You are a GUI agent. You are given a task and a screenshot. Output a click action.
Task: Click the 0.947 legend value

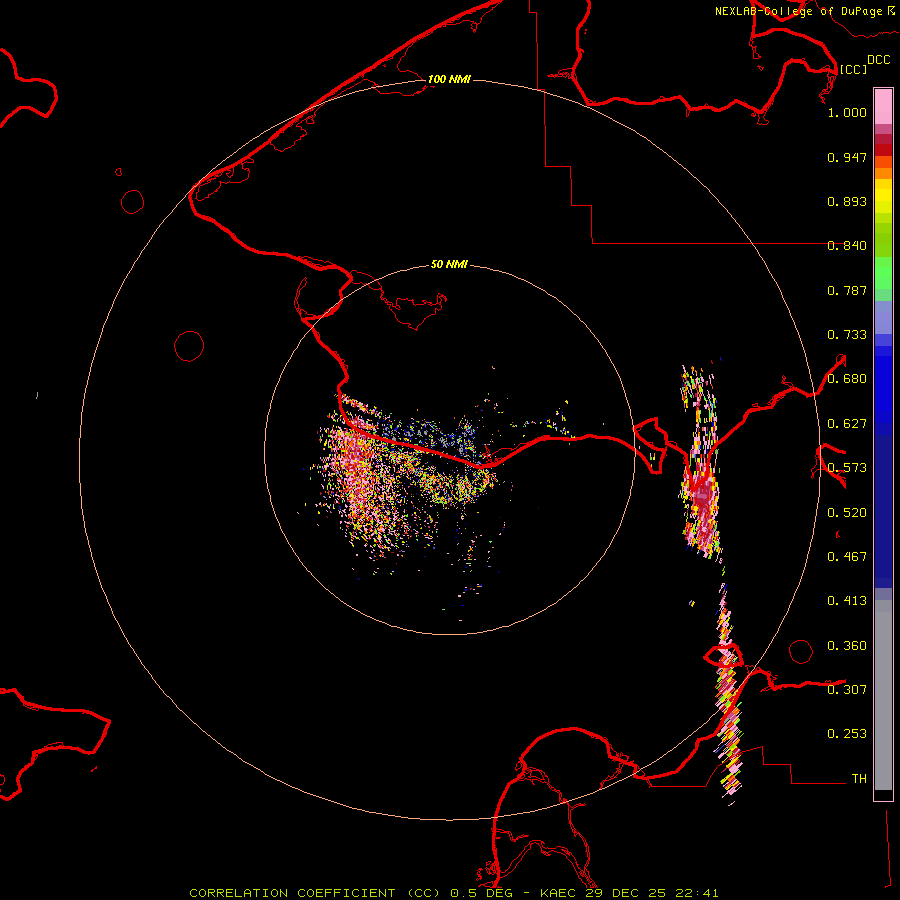click(x=847, y=157)
